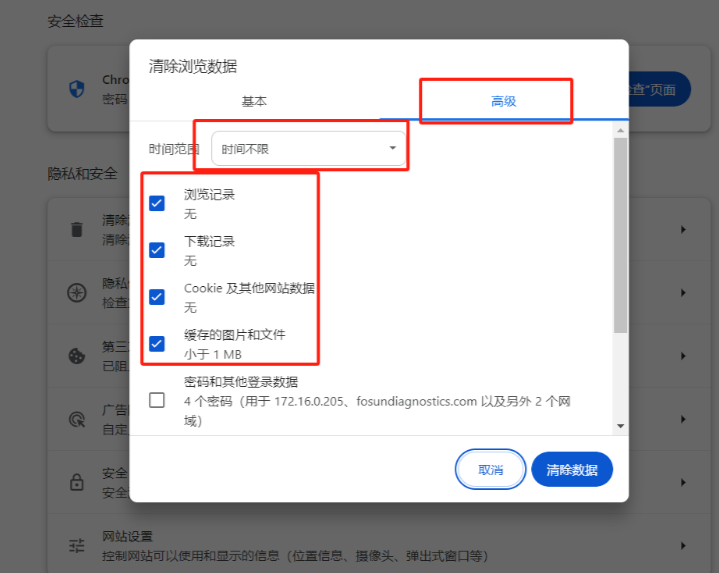Uncheck the 浏览记录 checkbox

coord(157,203)
